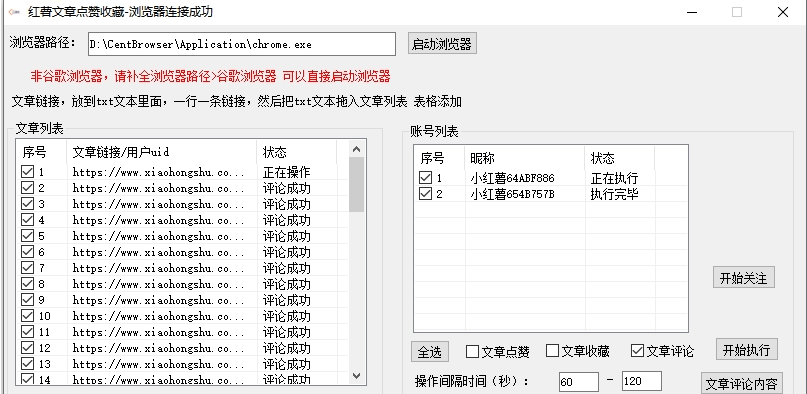Select the link in article row 6
The width and height of the screenshot is (807, 394).
(x=159, y=253)
